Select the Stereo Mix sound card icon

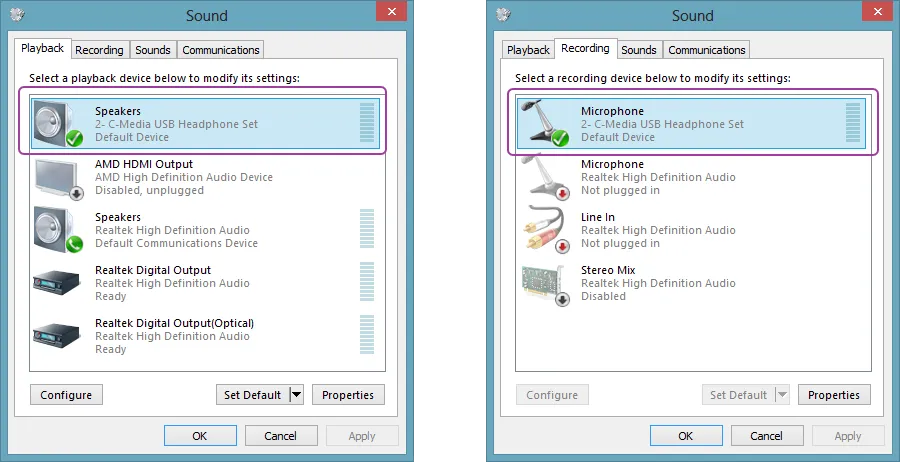(x=546, y=284)
